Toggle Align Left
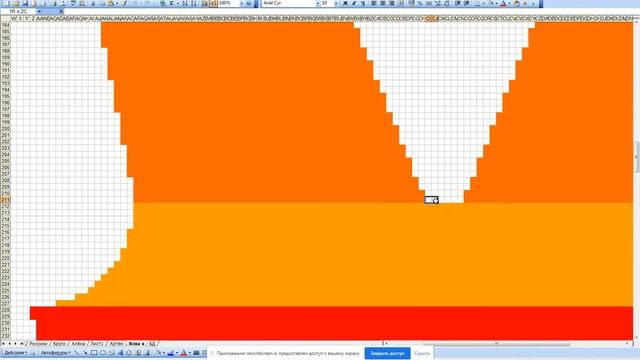This screenshot has width=640, height=360. [x=373, y=3]
